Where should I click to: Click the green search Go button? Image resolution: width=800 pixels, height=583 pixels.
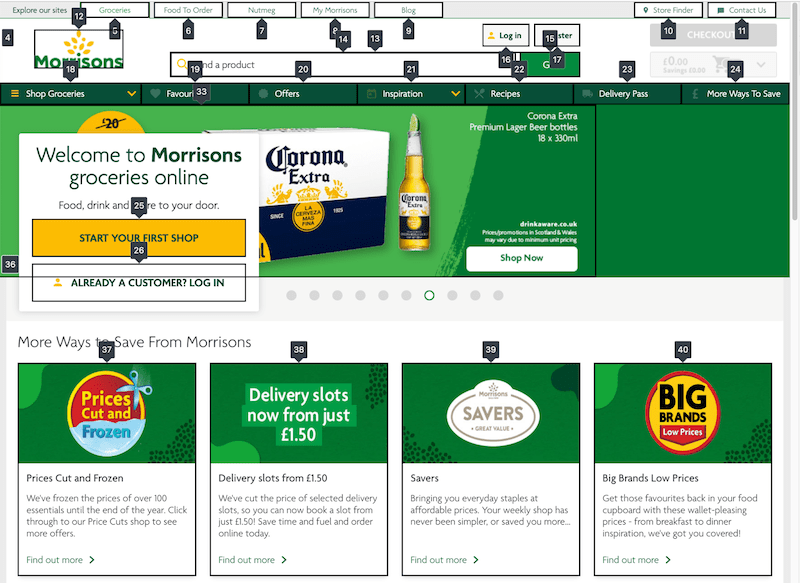pos(549,65)
